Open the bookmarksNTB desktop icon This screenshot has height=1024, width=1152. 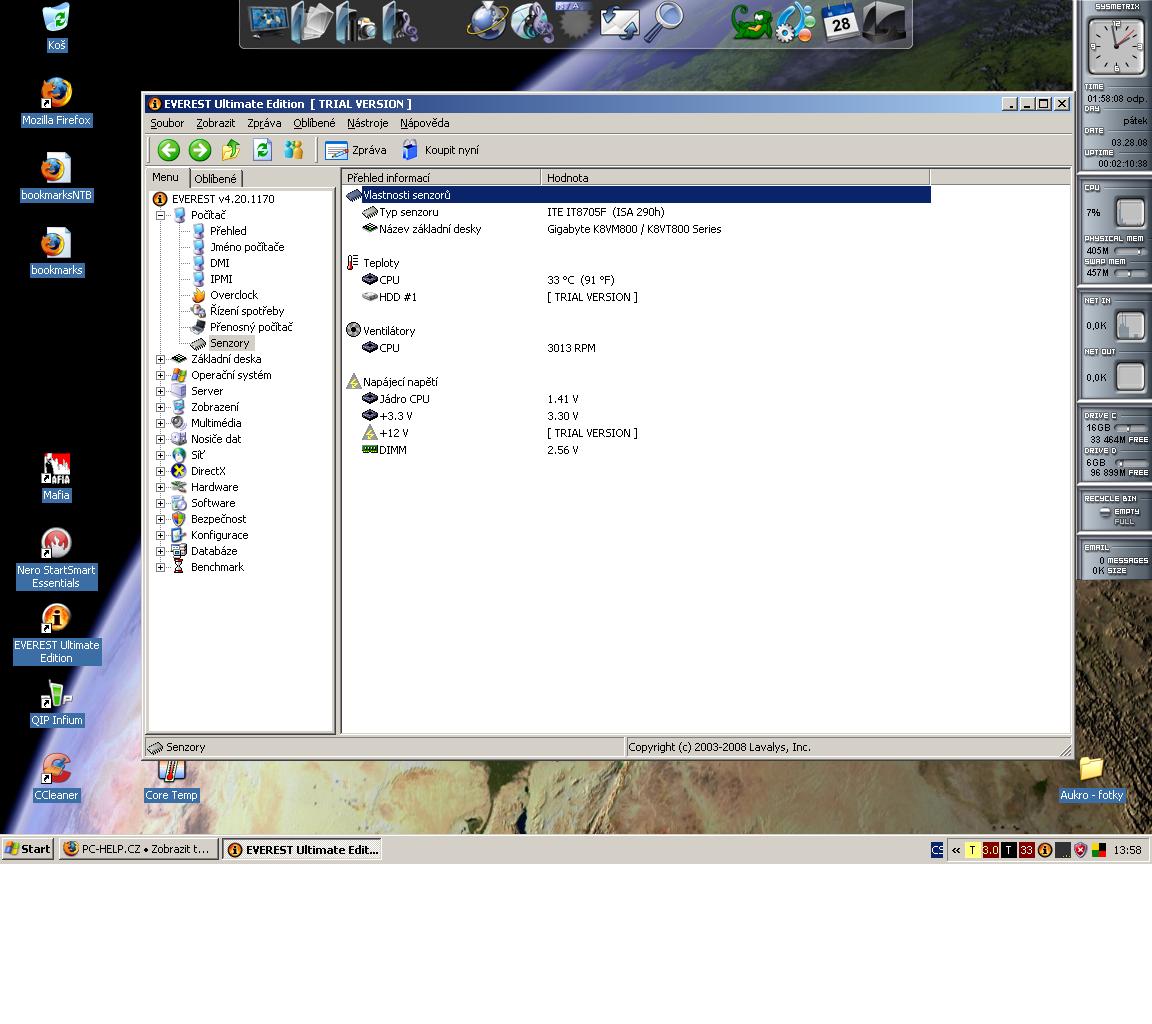tap(56, 177)
